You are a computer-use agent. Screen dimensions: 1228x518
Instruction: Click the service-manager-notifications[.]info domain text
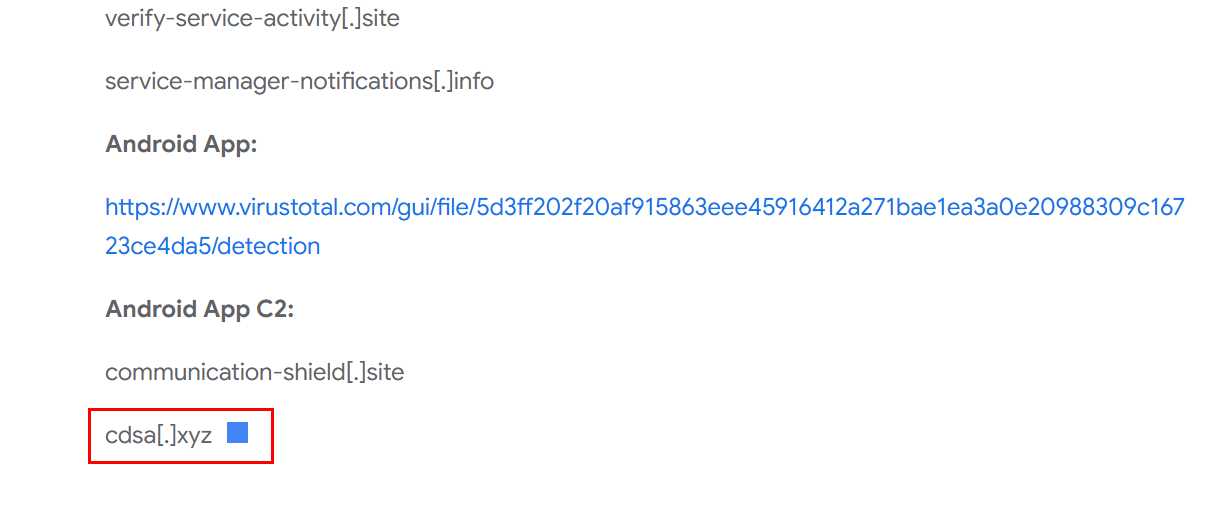pyautogui.click(x=299, y=81)
